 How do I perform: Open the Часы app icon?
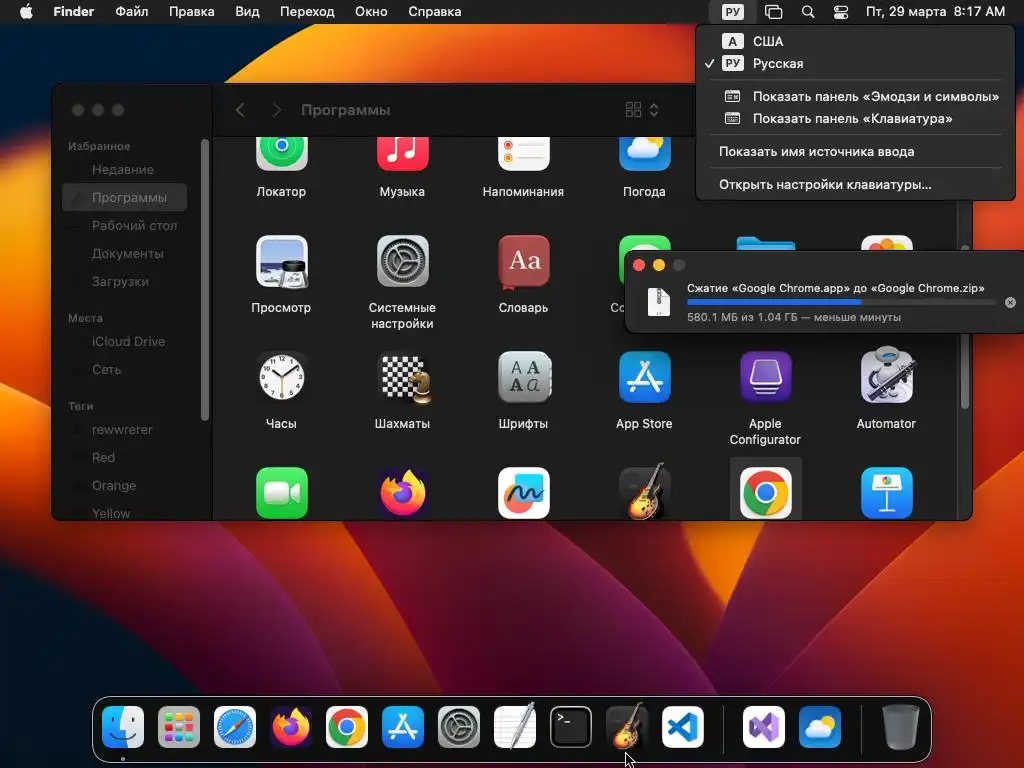pos(281,377)
